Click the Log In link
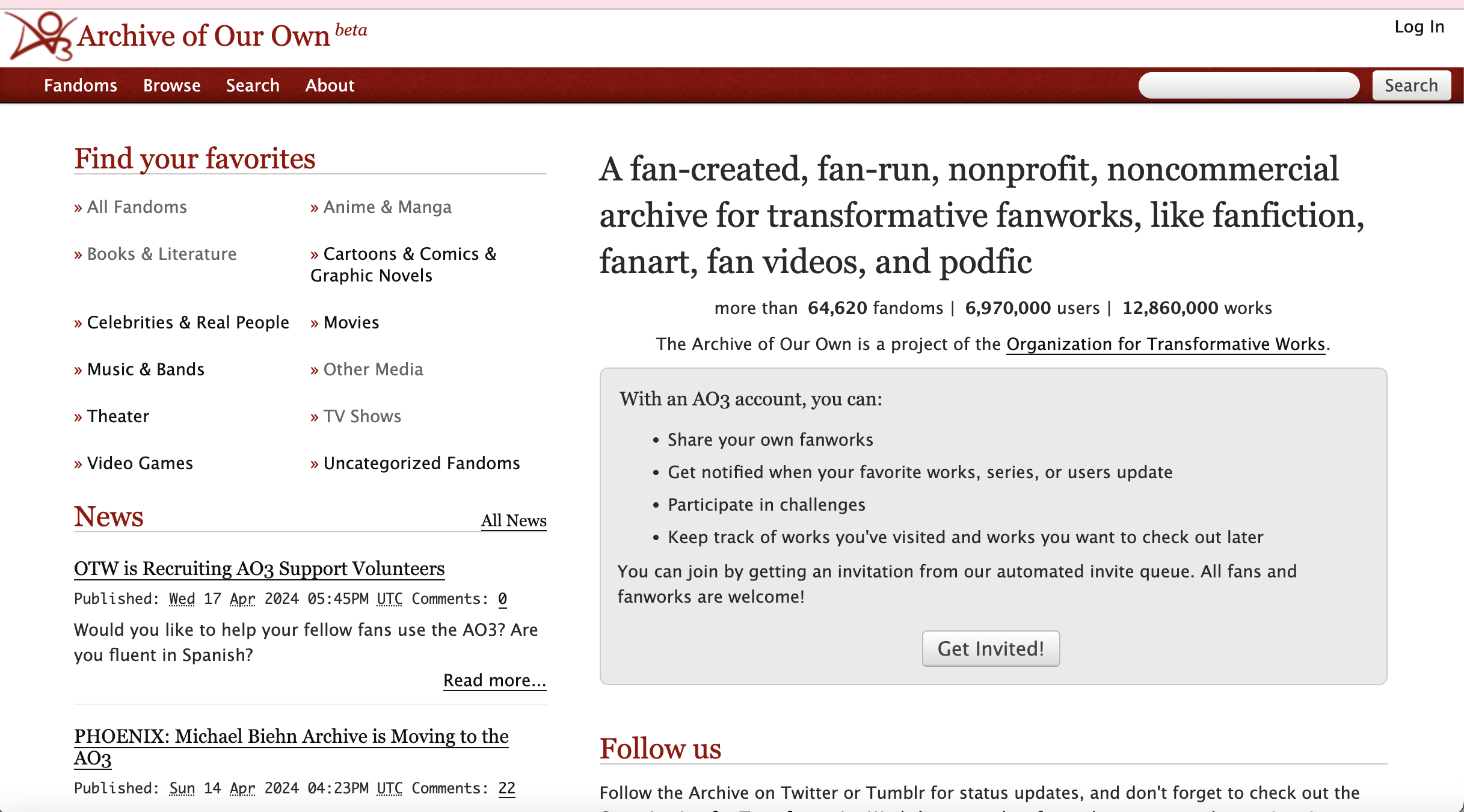The width and height of the screenshot is (1464, 812). (1419, 26)
